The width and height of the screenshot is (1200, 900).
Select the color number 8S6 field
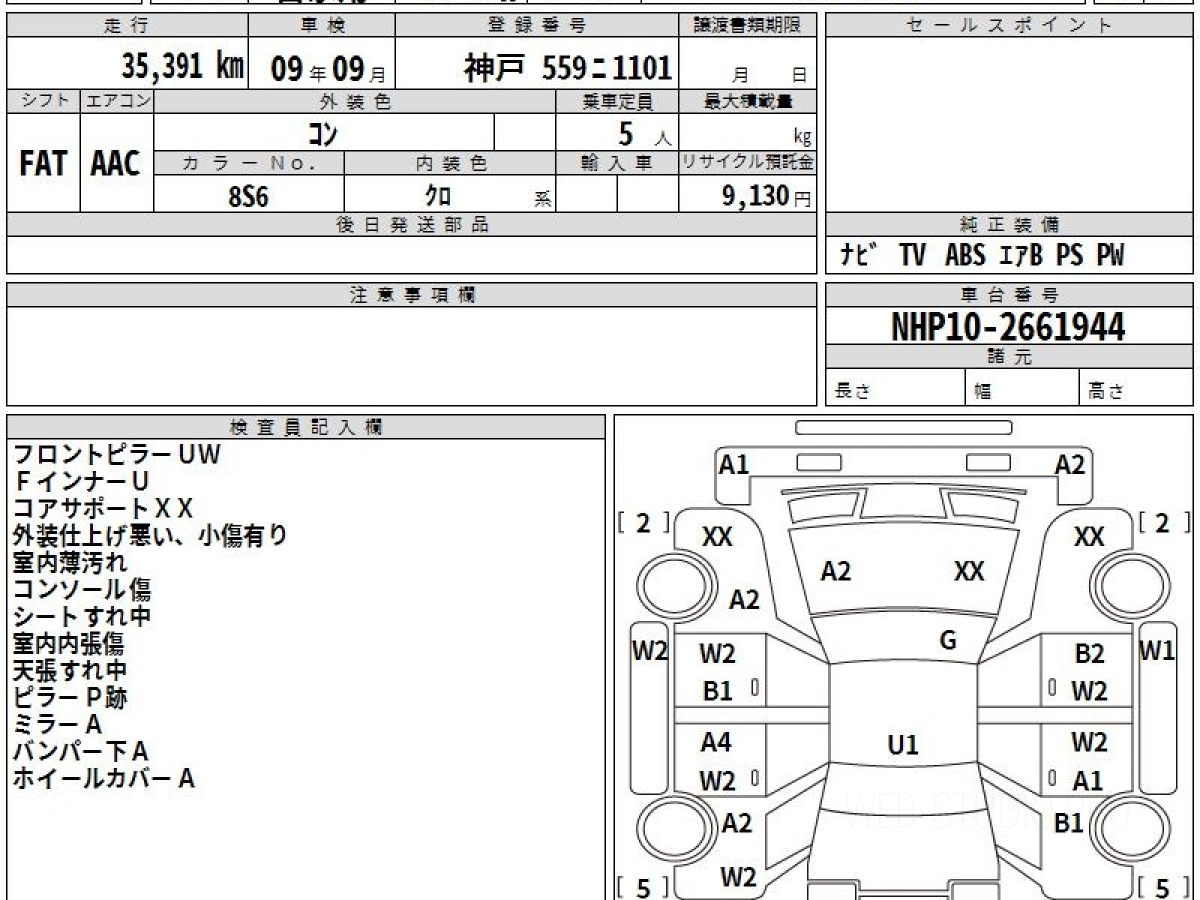tap(249, 196)
